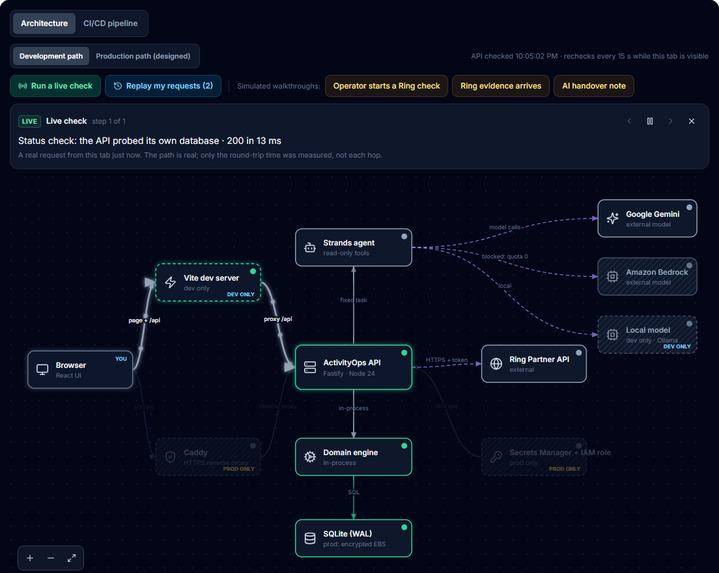
Task: Click Replay my requests (2)
Action: (x=163, y=86)
